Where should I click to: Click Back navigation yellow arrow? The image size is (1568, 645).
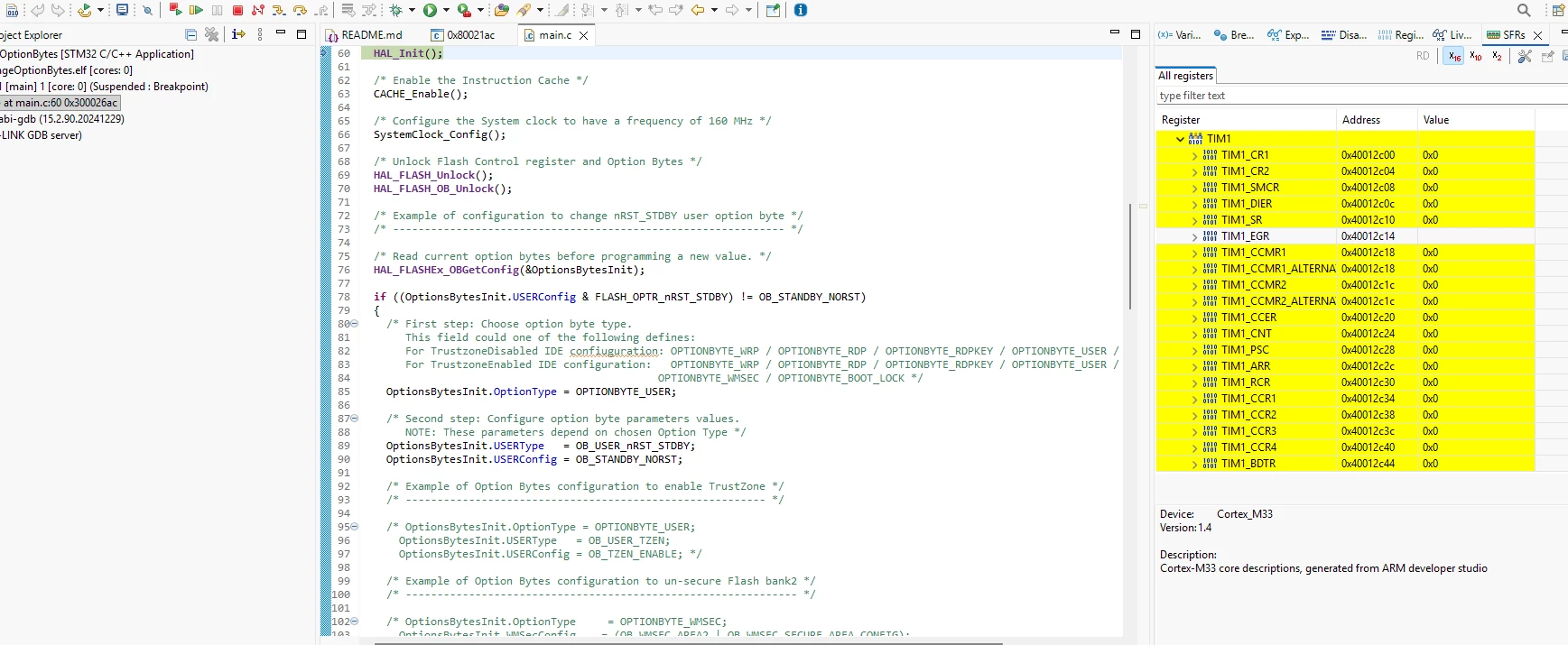(697, 10)
